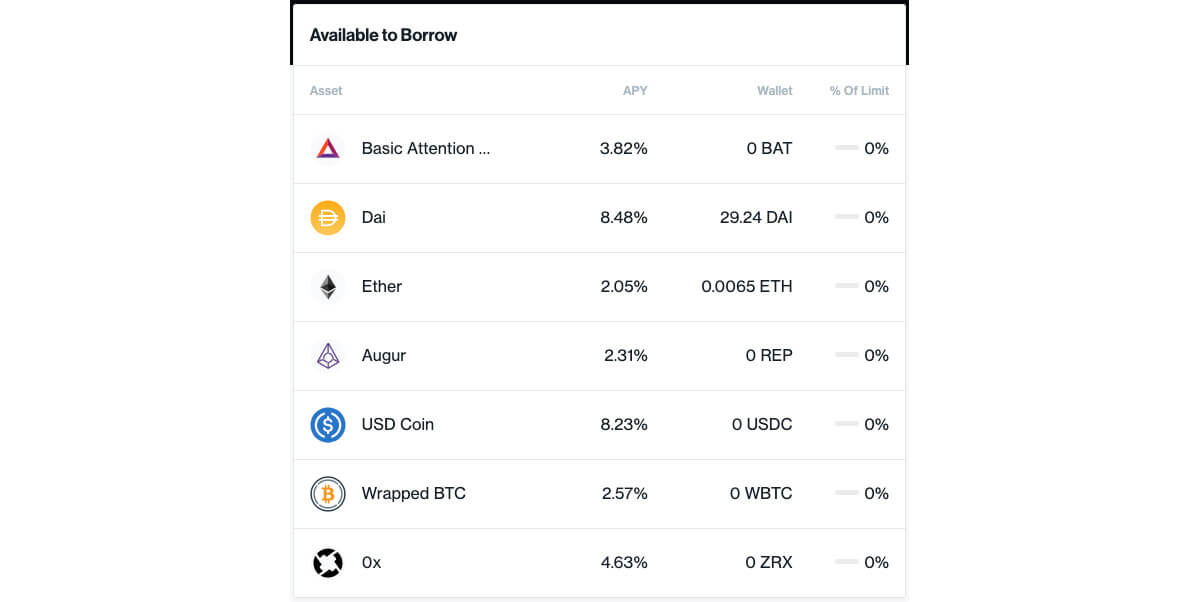Click the Dai limit progress bar

(x=846, y=217)
